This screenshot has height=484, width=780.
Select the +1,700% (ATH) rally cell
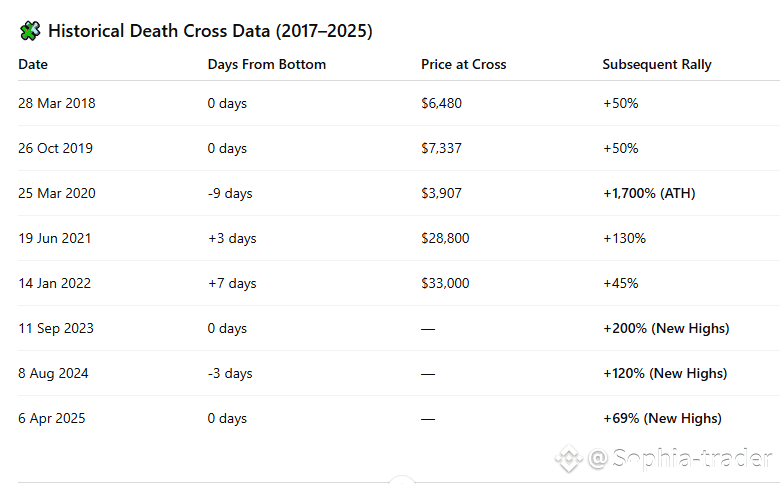(x=648, y=193)
